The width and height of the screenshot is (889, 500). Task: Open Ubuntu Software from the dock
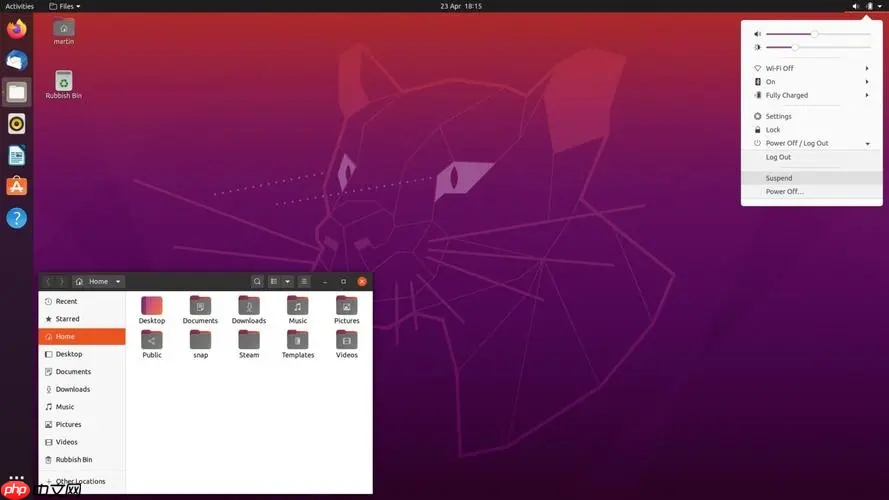pyautogui.click(x=16, y=186)
